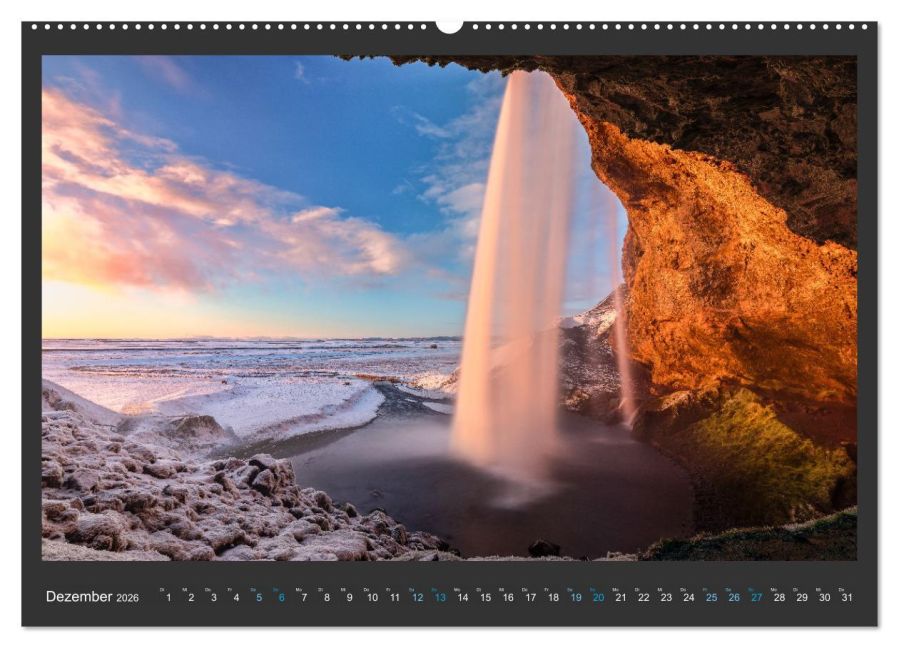Click date 15 on the calendar row
899x648 pixels.
tap(485, 597)
